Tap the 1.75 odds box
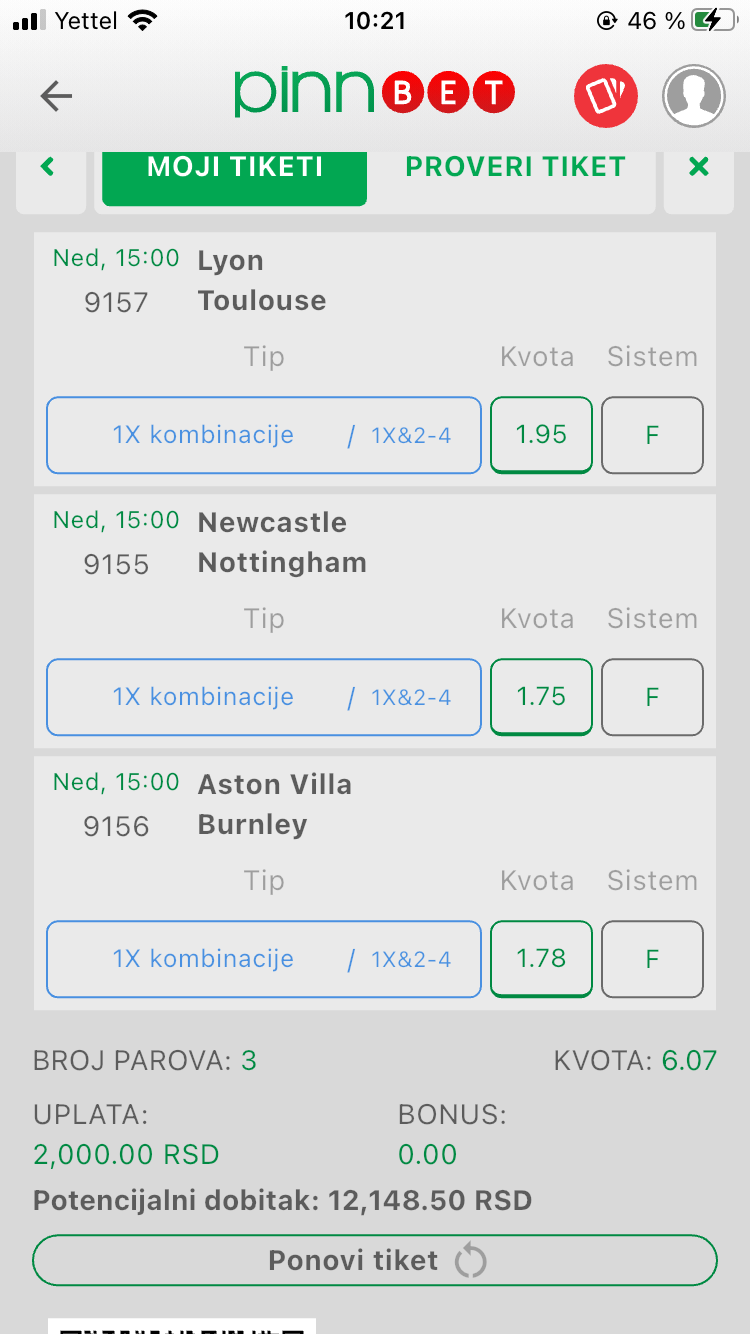The image size is (750, 1334). [541, 697]
